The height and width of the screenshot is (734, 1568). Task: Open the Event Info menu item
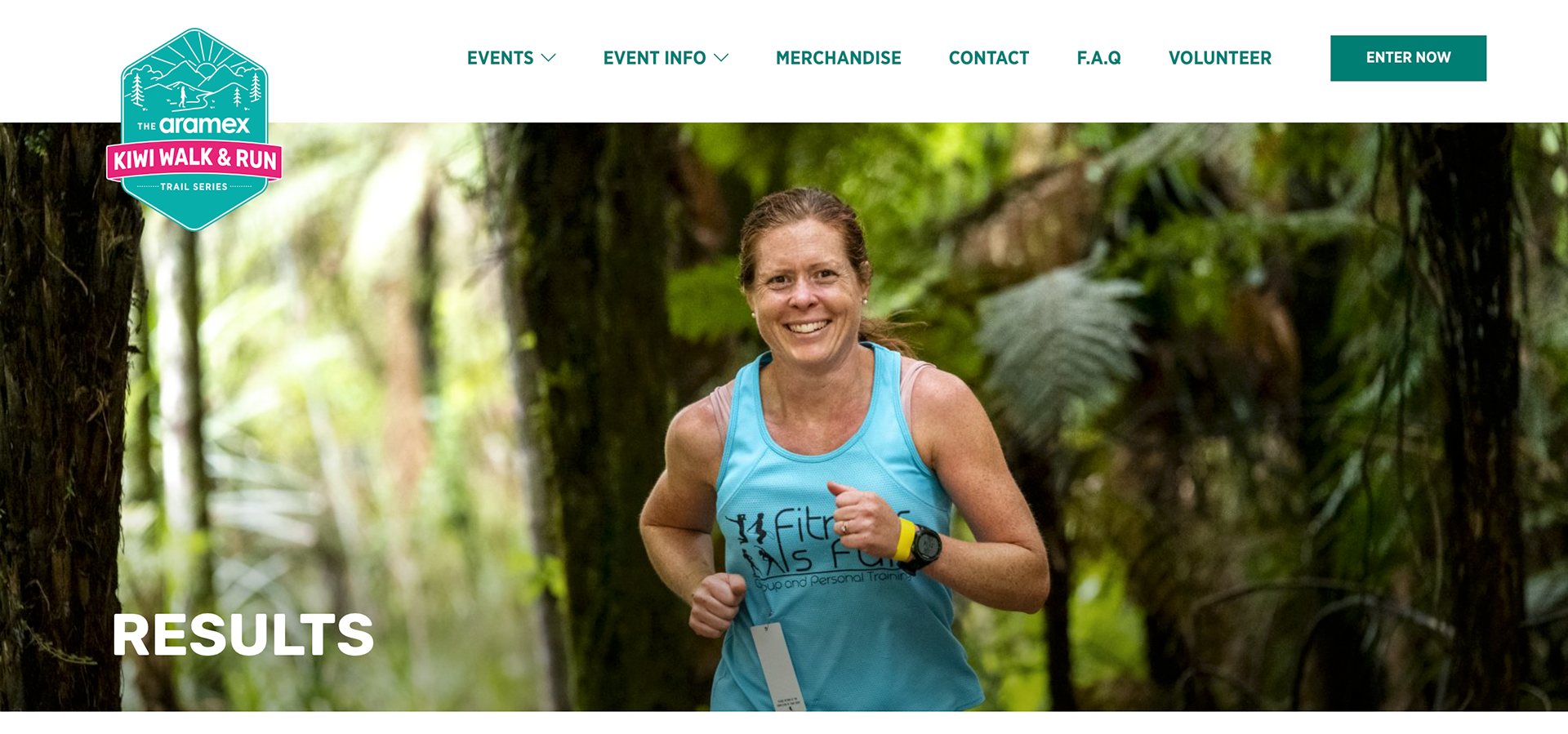pyautogui.click(x=654, y=58)
